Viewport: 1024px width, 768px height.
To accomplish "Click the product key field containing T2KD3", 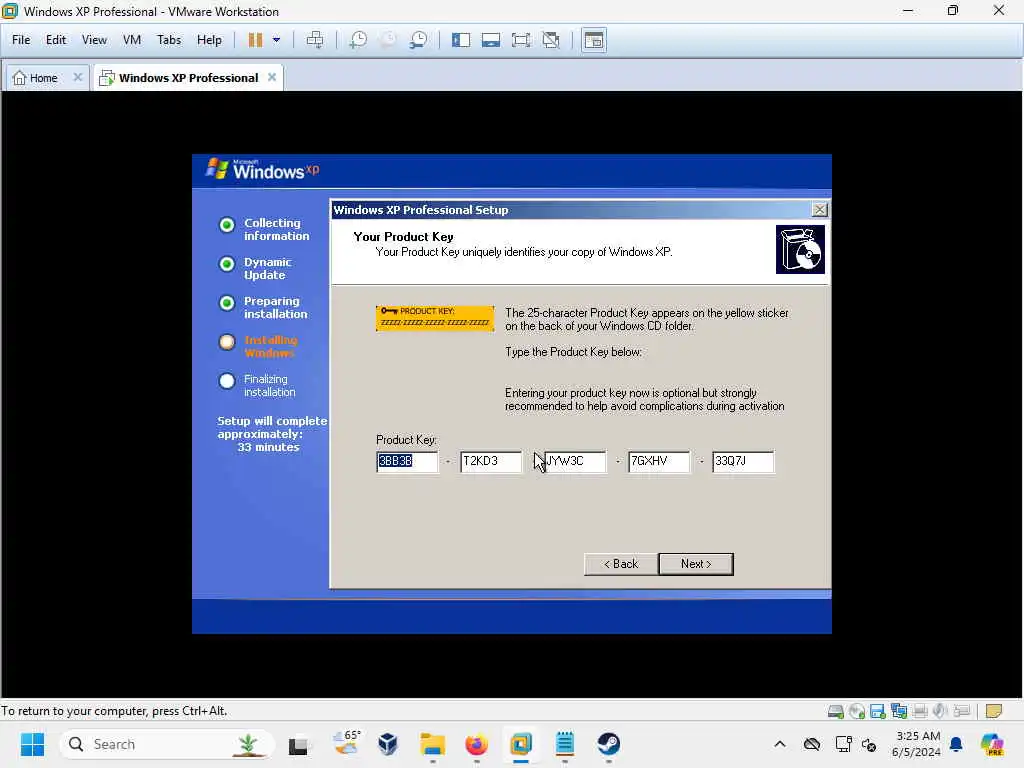I will pos(491,461).
